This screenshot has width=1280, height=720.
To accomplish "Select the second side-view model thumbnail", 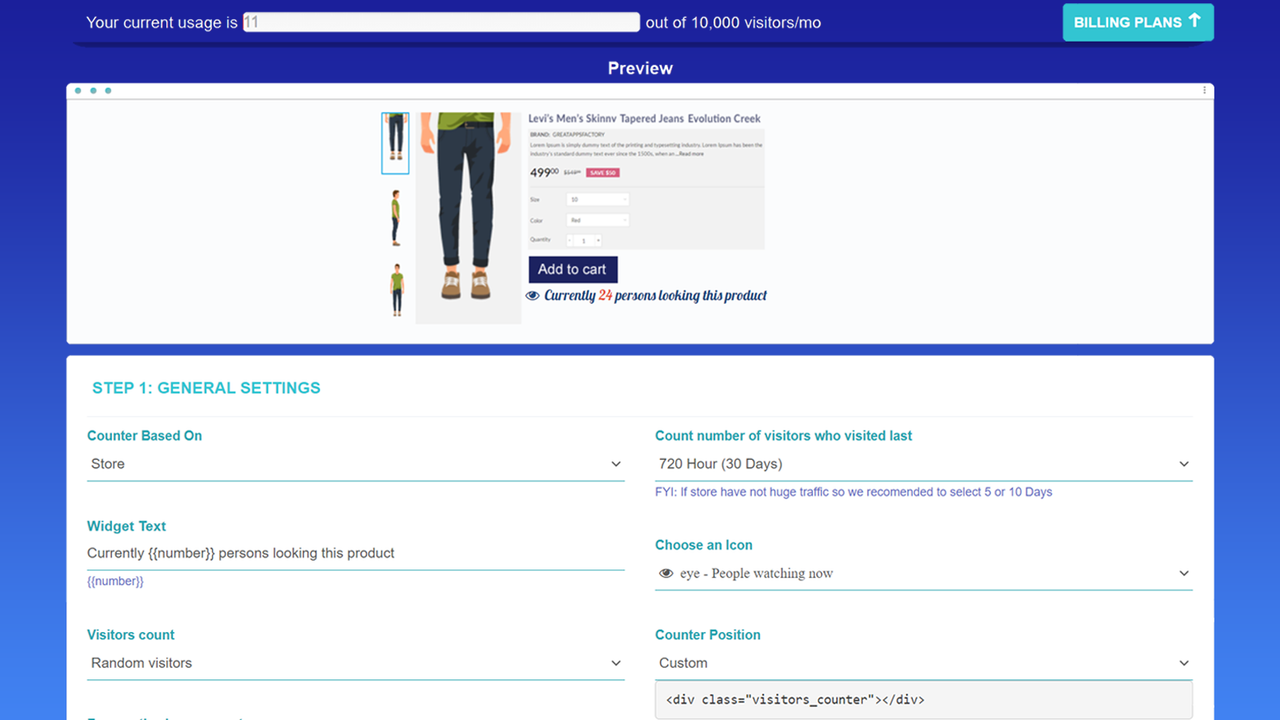I will (x=395, y=217).
